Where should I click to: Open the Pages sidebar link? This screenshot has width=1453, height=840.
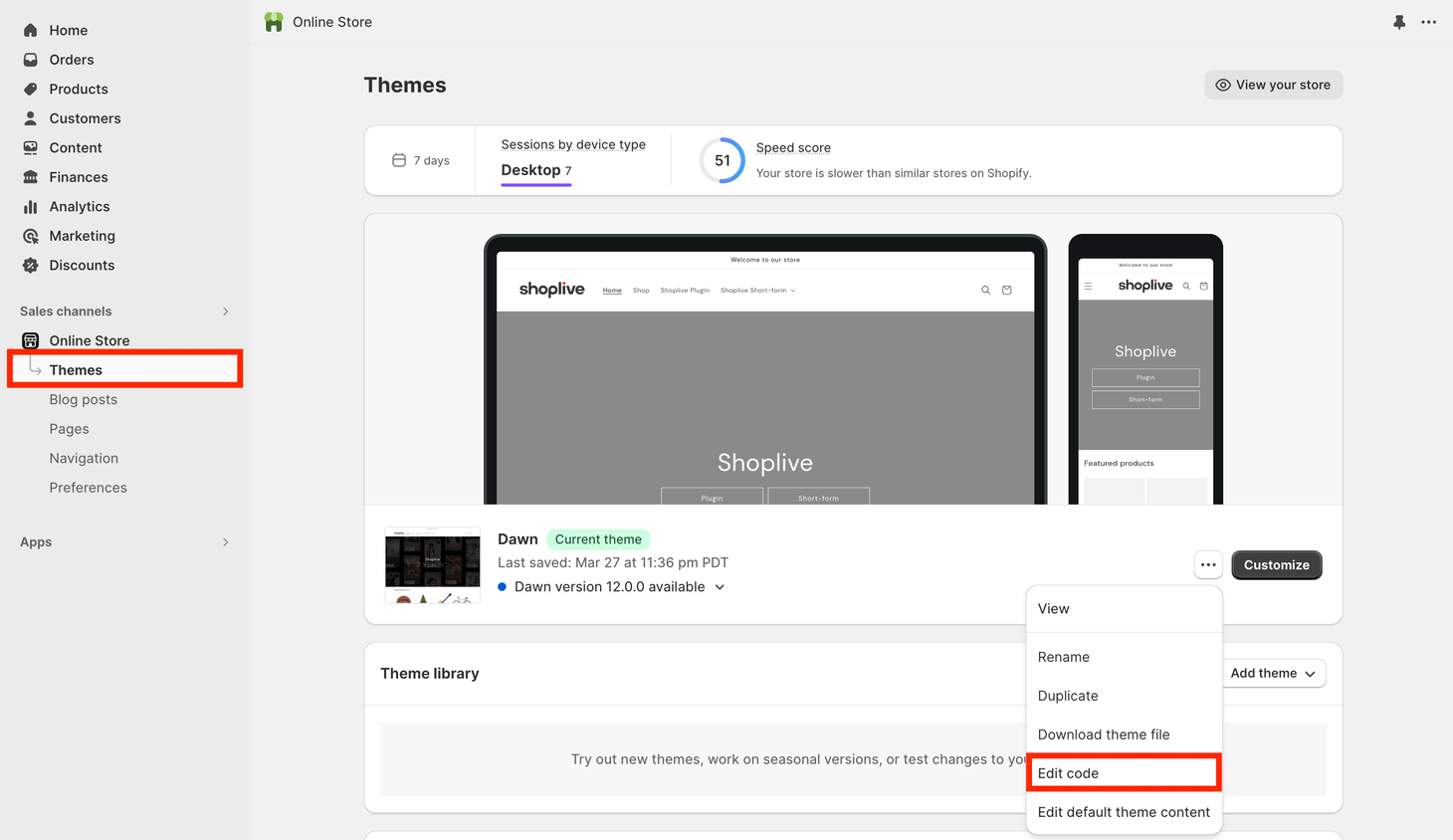click(70, 429)
